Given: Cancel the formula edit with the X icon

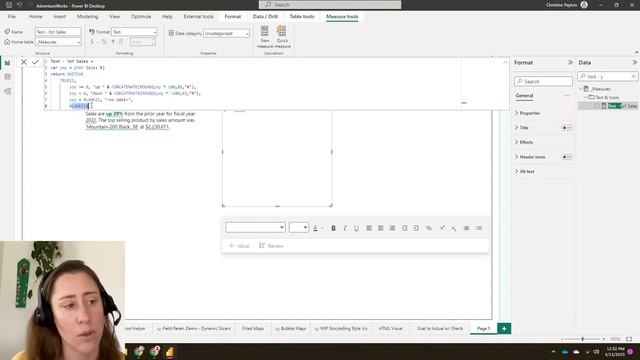Looking at the screenshot, I should [24, 62].
